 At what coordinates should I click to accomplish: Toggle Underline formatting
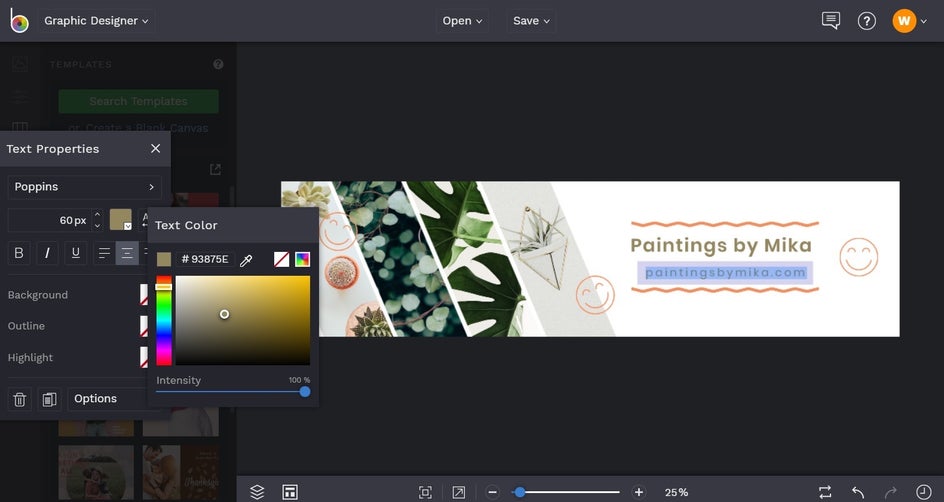[x=76, y=253]
